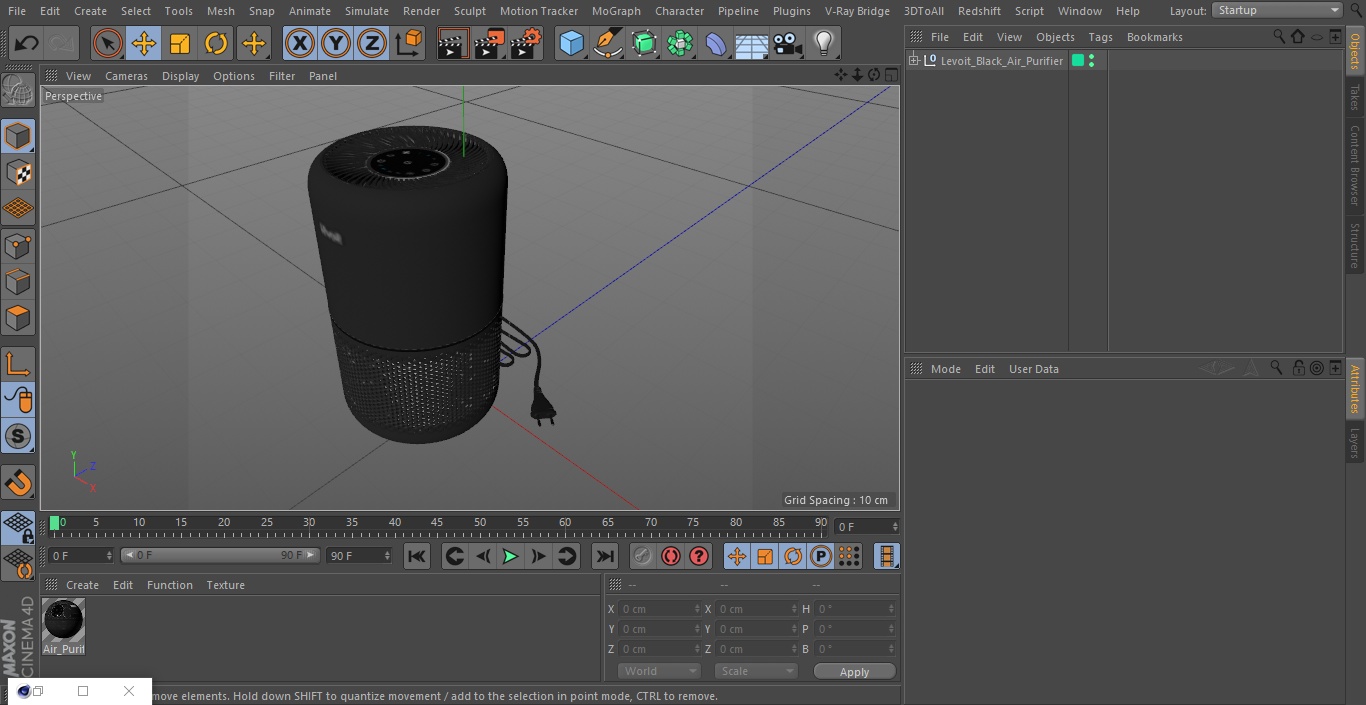Toggle rotation keyframe recording

click(793, 556)
